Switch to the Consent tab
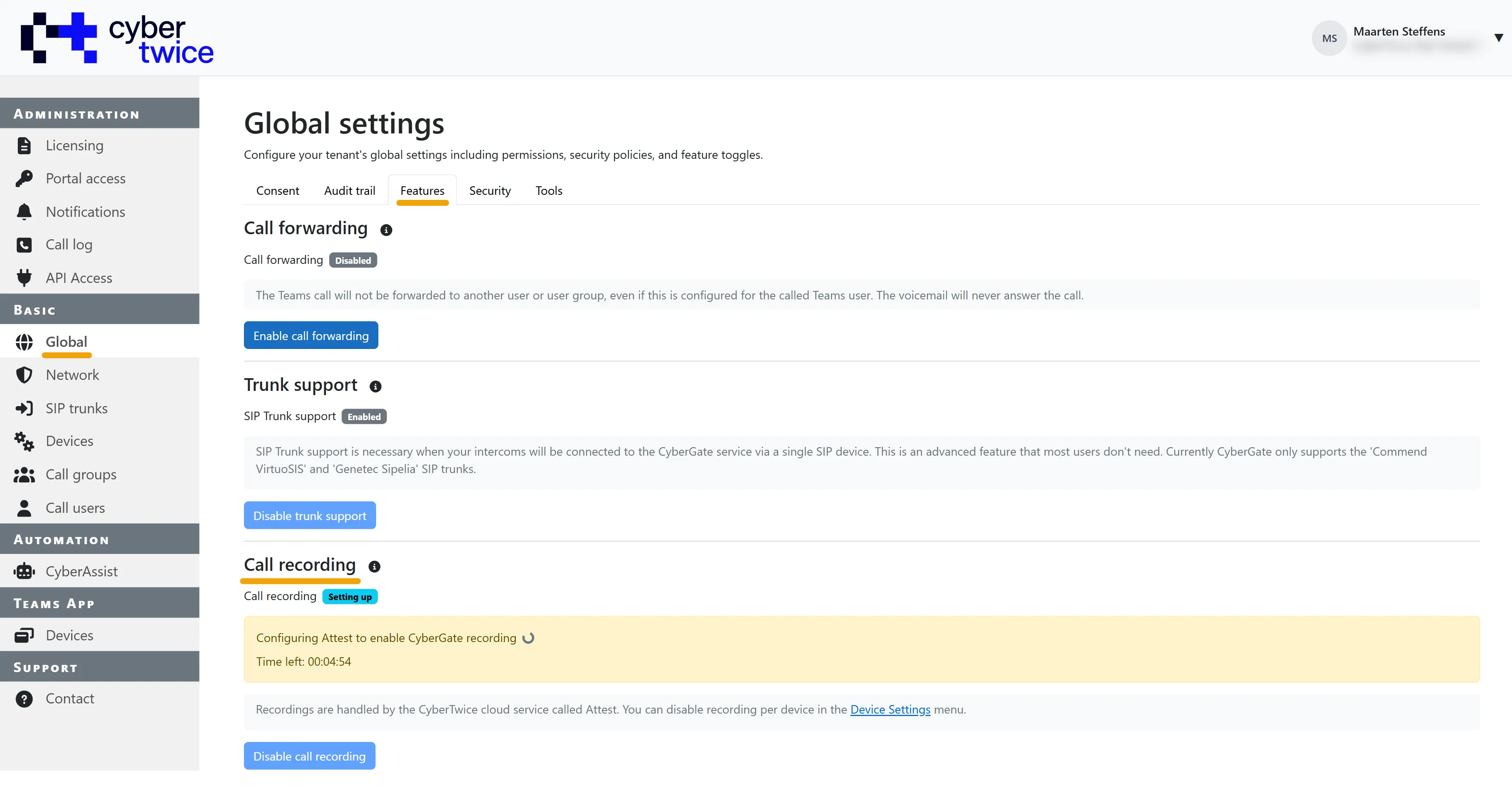This screenshot has height=797, width=1512. 278,191
